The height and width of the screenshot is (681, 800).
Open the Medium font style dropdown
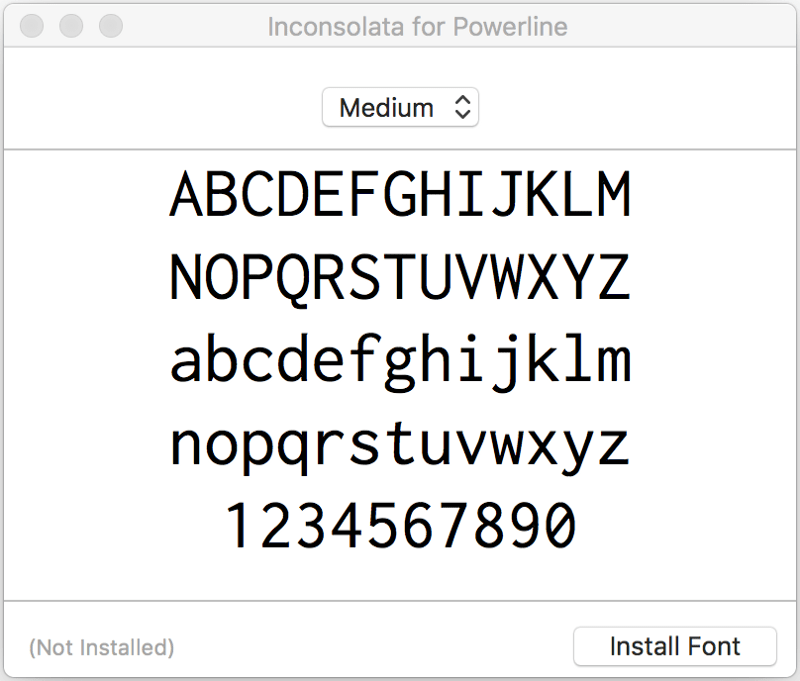click(400, 107)
